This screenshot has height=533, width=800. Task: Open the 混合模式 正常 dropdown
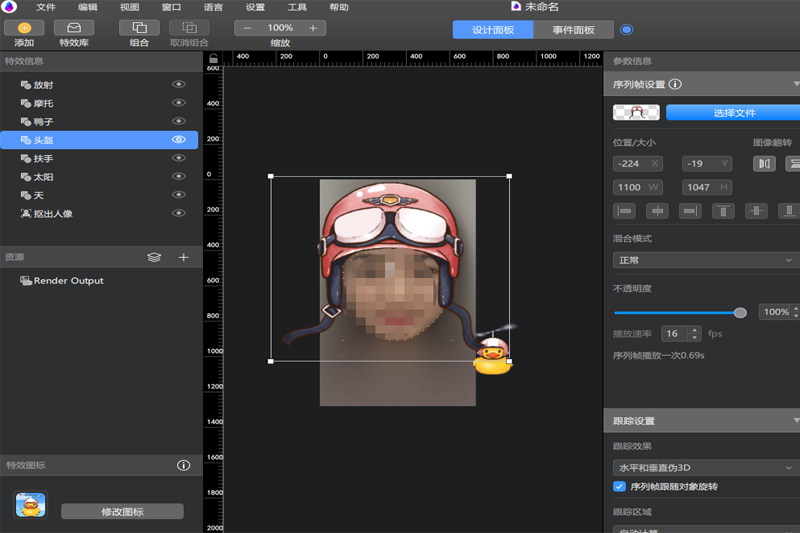(x=706, y=260)
